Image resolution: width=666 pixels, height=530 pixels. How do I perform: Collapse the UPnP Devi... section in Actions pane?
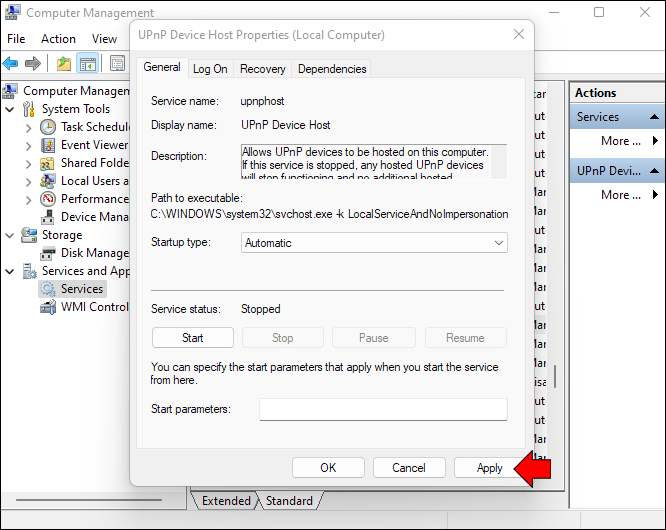[x=655, y=171]
